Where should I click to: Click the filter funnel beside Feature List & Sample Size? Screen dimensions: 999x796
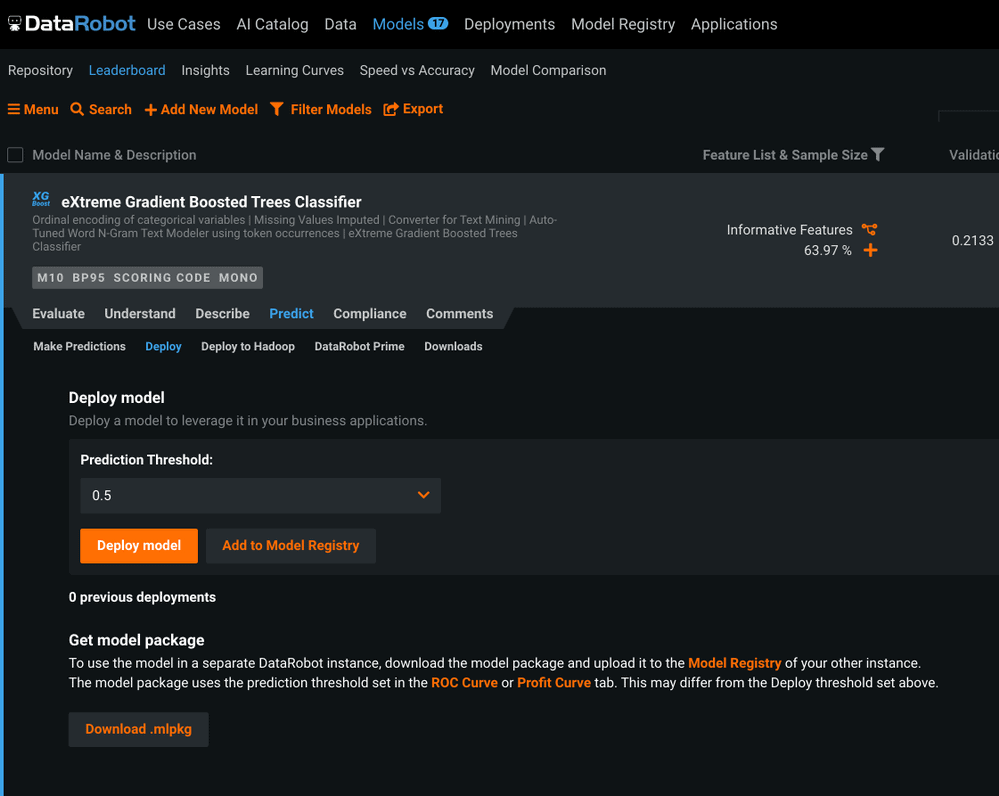878,154
